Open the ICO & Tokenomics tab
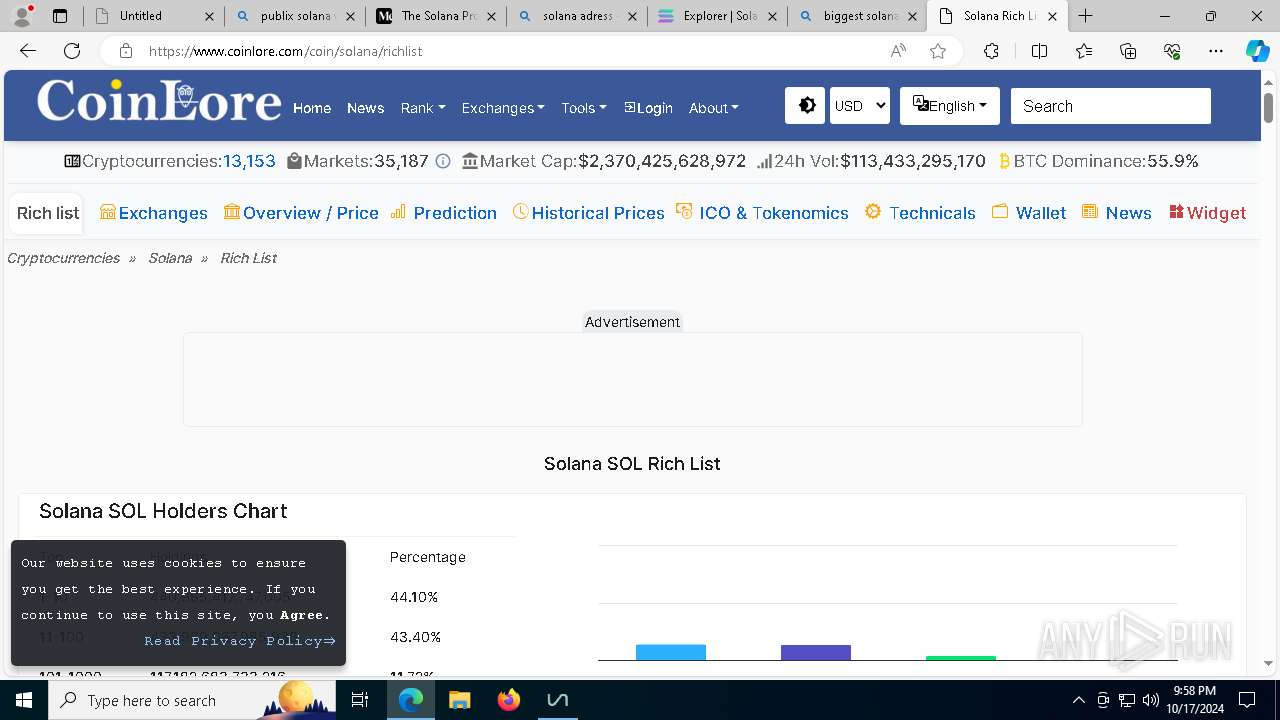Viewport: 1280px width, 720px height. (x=762, y=213)
